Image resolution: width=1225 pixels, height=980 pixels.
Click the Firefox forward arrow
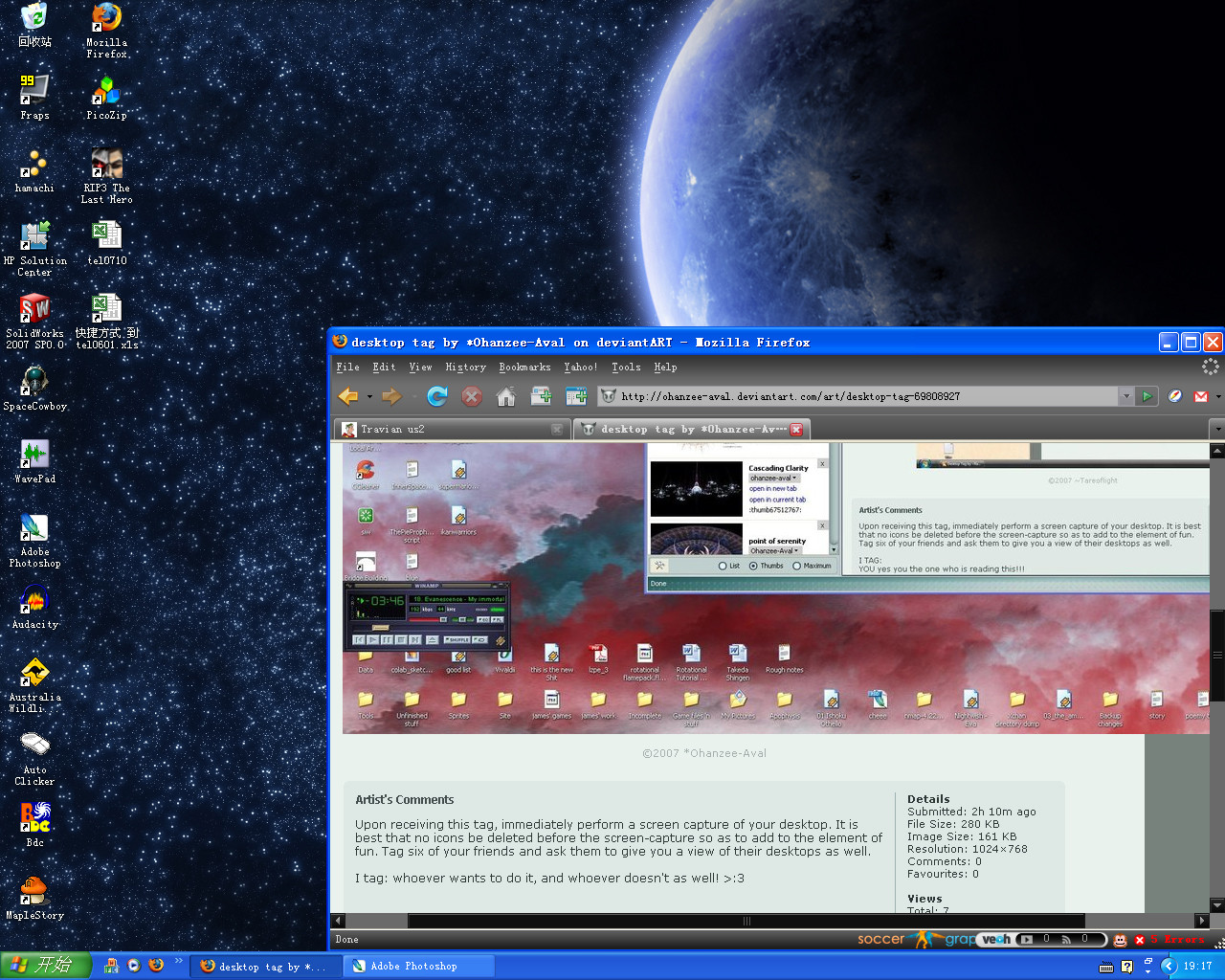(391, 396)
